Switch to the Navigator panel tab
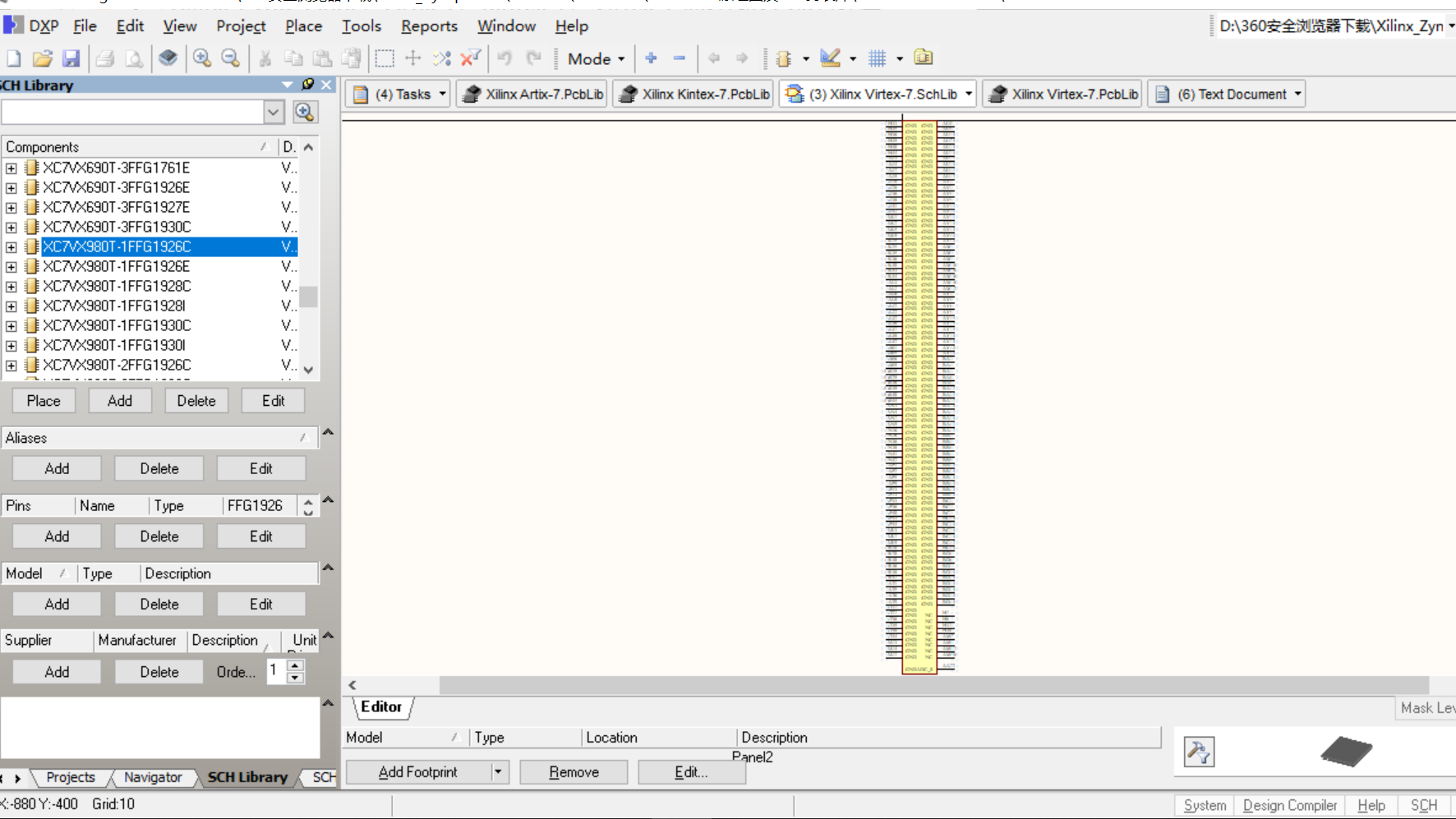The width and height of the screenshot is (1456, 819). (153, 777)
